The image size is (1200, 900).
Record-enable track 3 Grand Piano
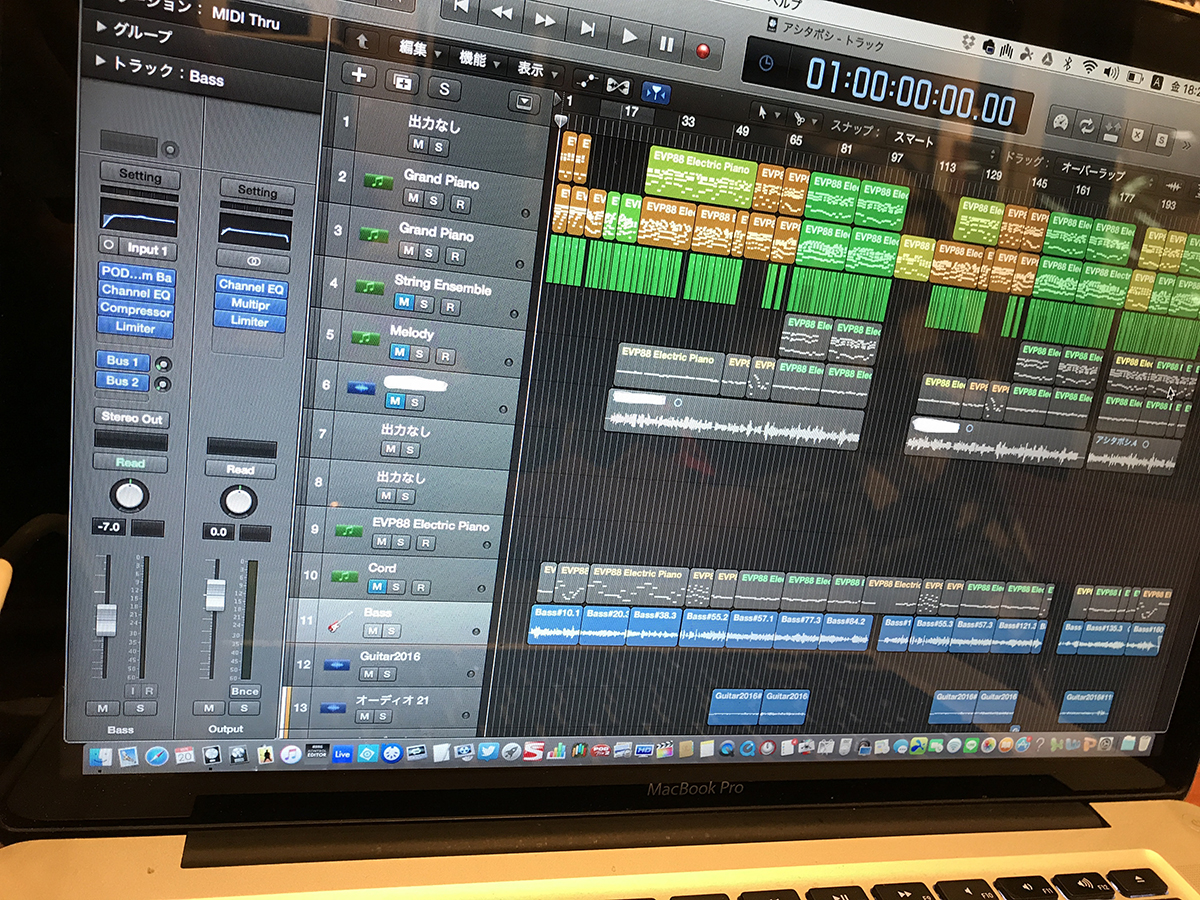pos(455,256)
